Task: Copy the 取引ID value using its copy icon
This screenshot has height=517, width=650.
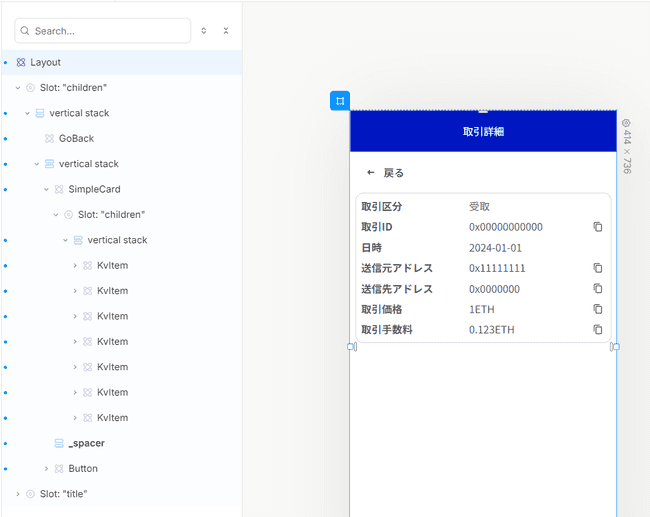Action: click(x=597, y=227)
